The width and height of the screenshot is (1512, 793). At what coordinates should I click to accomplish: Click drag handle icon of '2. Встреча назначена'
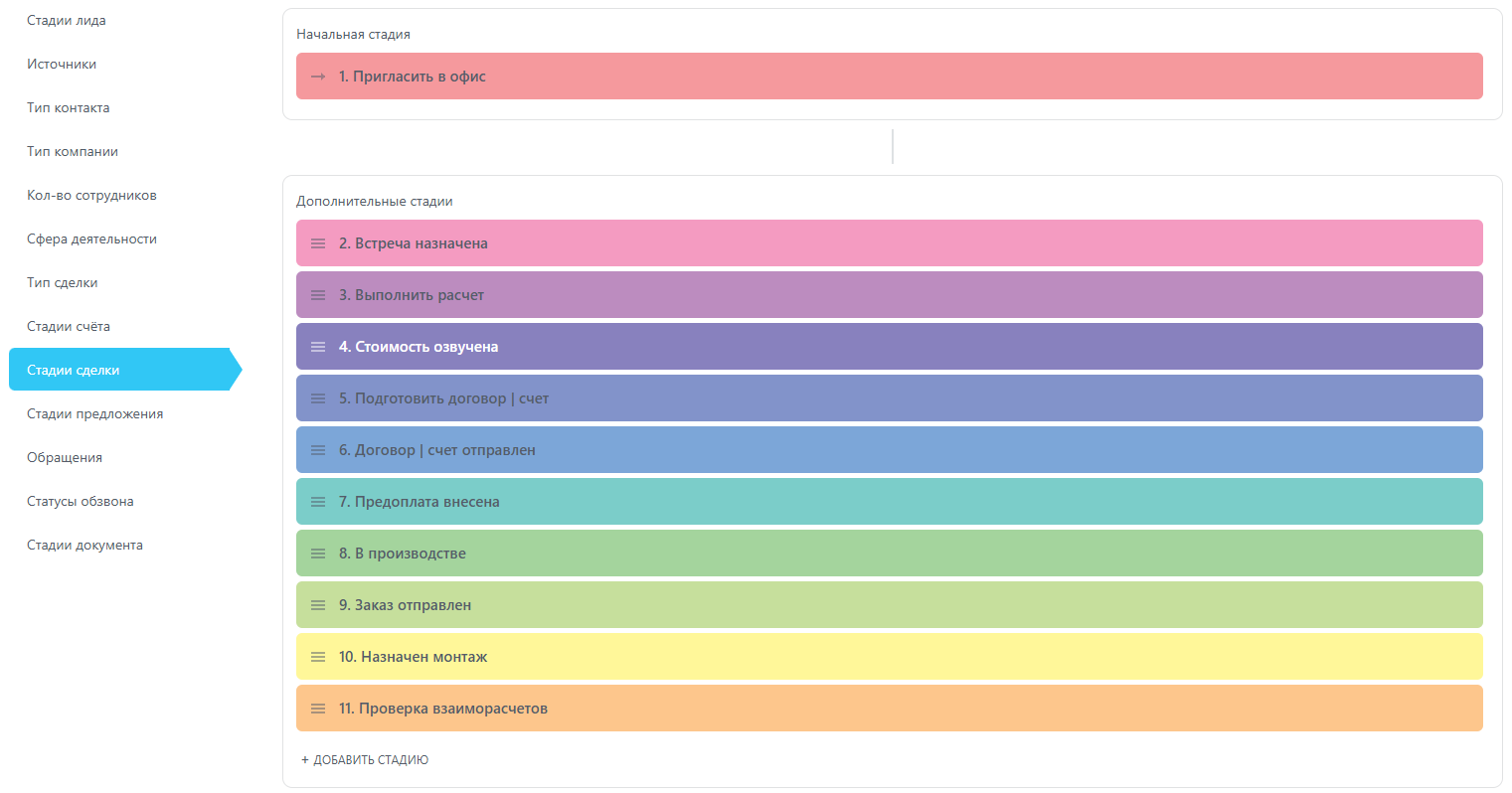(x=318, y=243)
